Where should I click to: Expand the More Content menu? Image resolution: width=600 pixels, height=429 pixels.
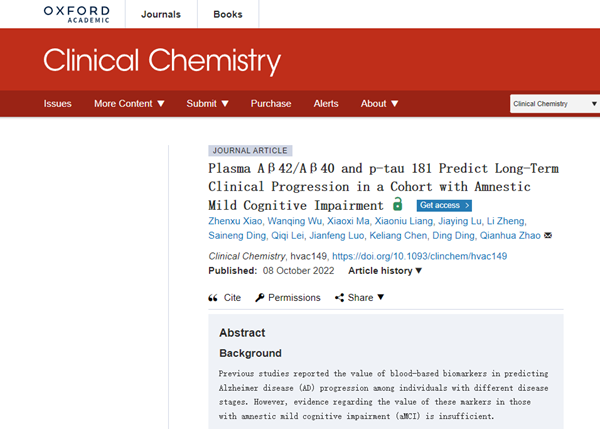coord(129,104)
